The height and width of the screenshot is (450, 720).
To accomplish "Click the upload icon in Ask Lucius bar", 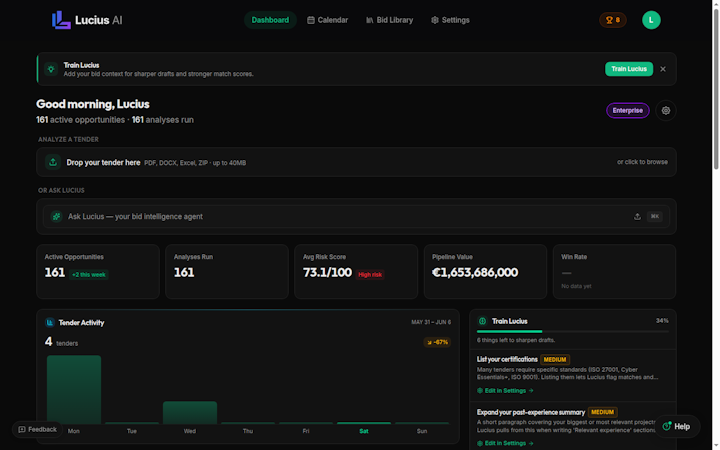I will coord(637,216).
